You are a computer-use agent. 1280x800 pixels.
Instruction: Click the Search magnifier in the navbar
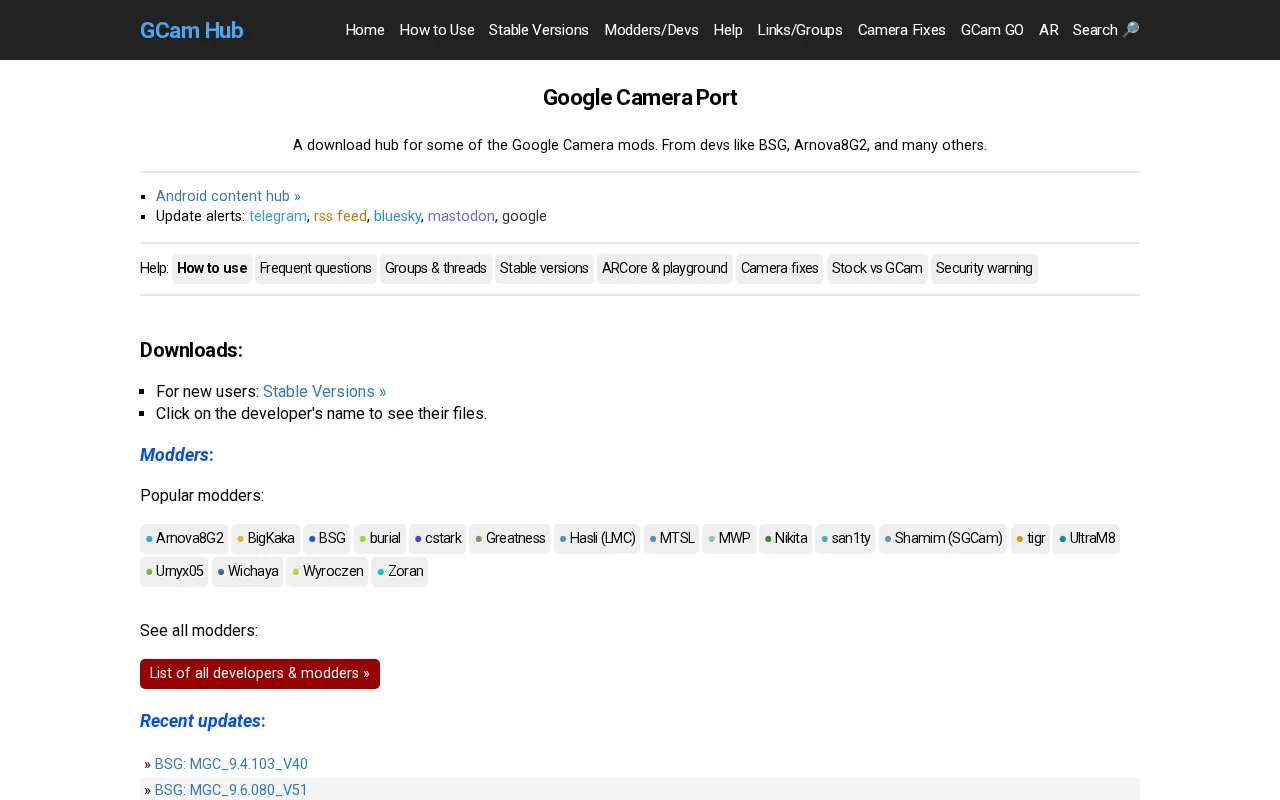point(1106,30)
